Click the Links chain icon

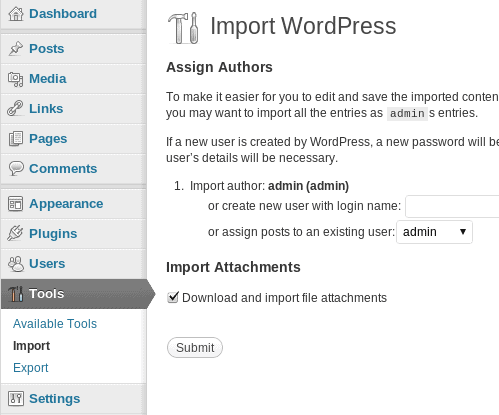tap(16, 109)
